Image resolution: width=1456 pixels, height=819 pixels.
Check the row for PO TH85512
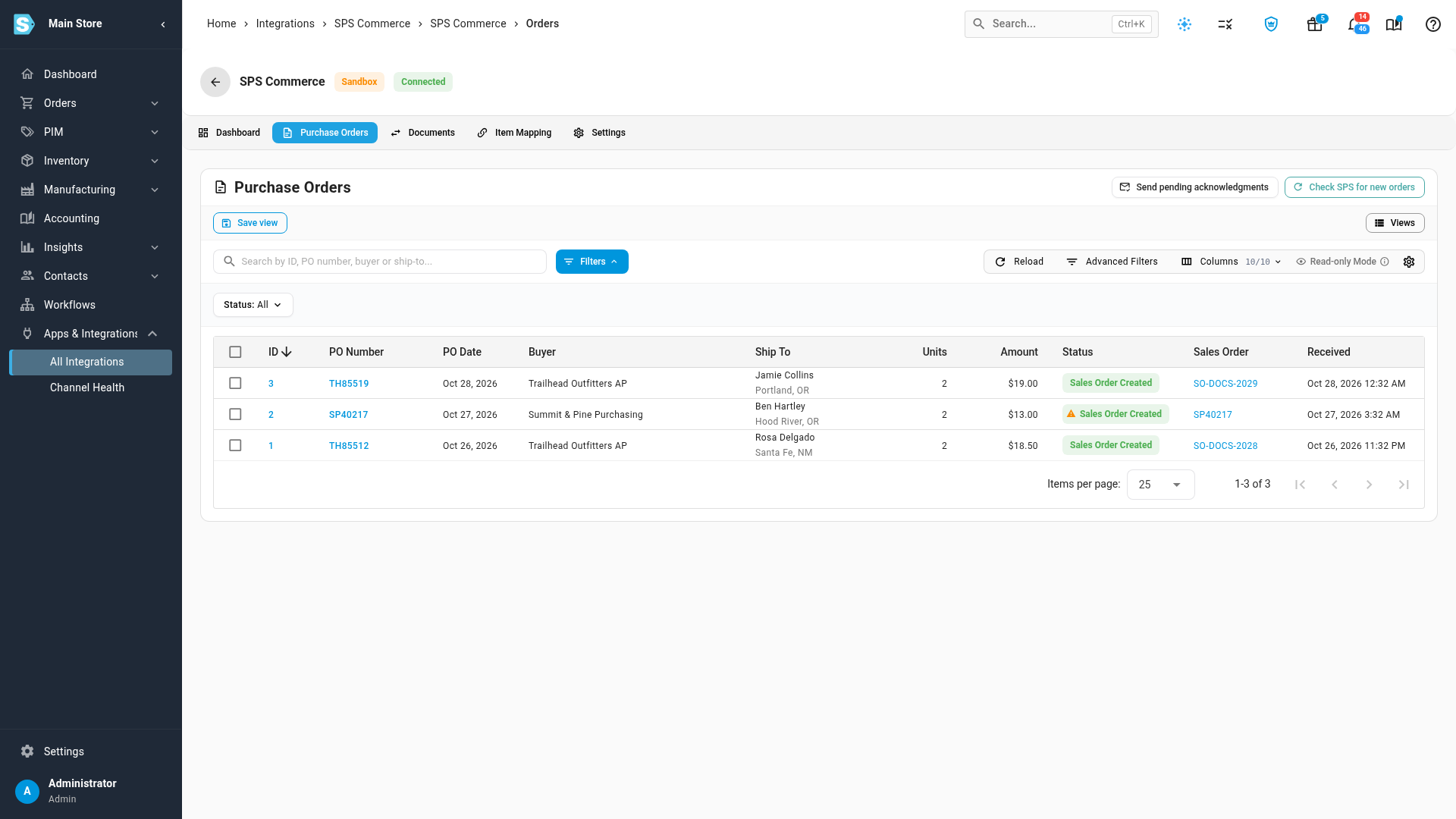(235, 445)
